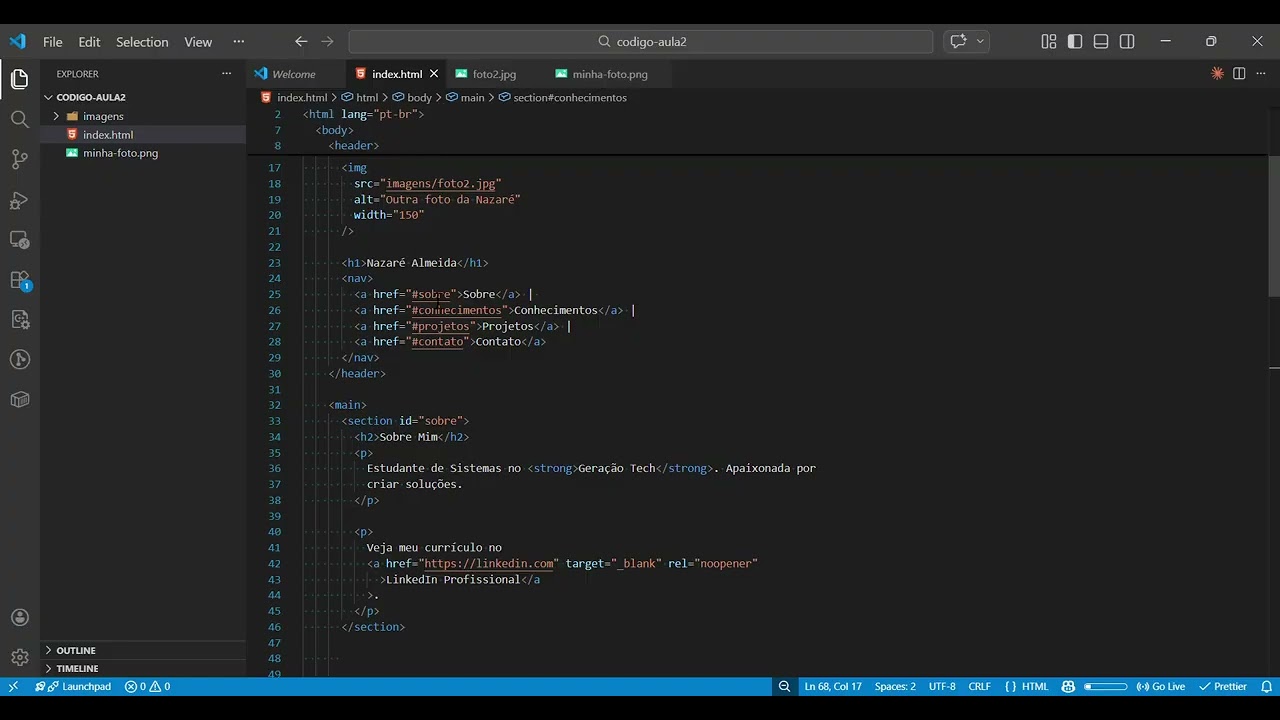
Task: Click Ln 68, Col 17 indicator
Action: point(833,686)
